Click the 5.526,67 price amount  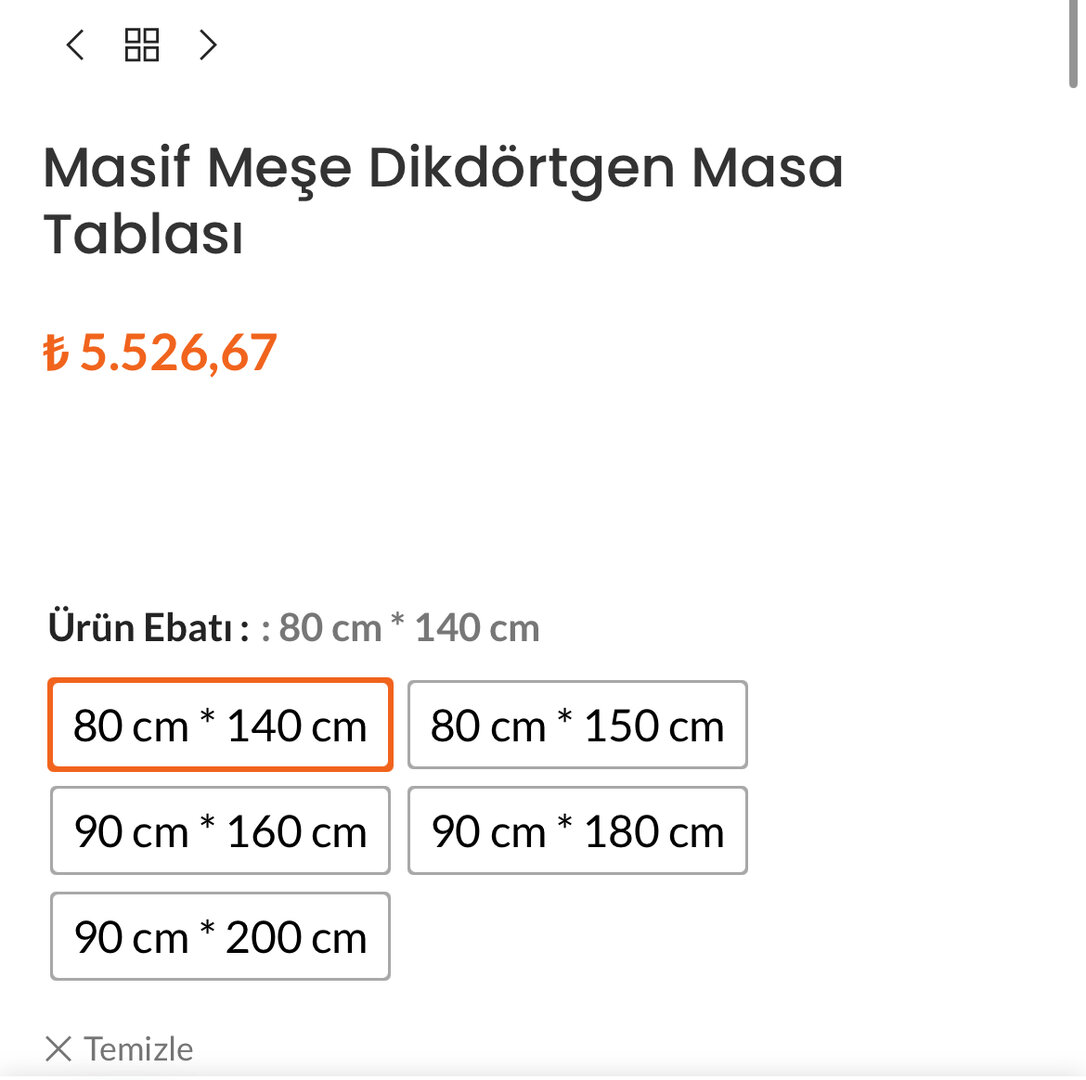click(177, 353)
